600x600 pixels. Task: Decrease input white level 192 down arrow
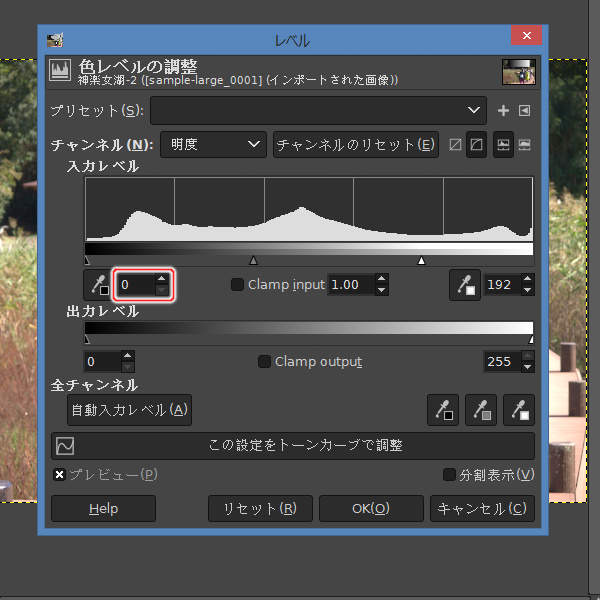[528, 290]
